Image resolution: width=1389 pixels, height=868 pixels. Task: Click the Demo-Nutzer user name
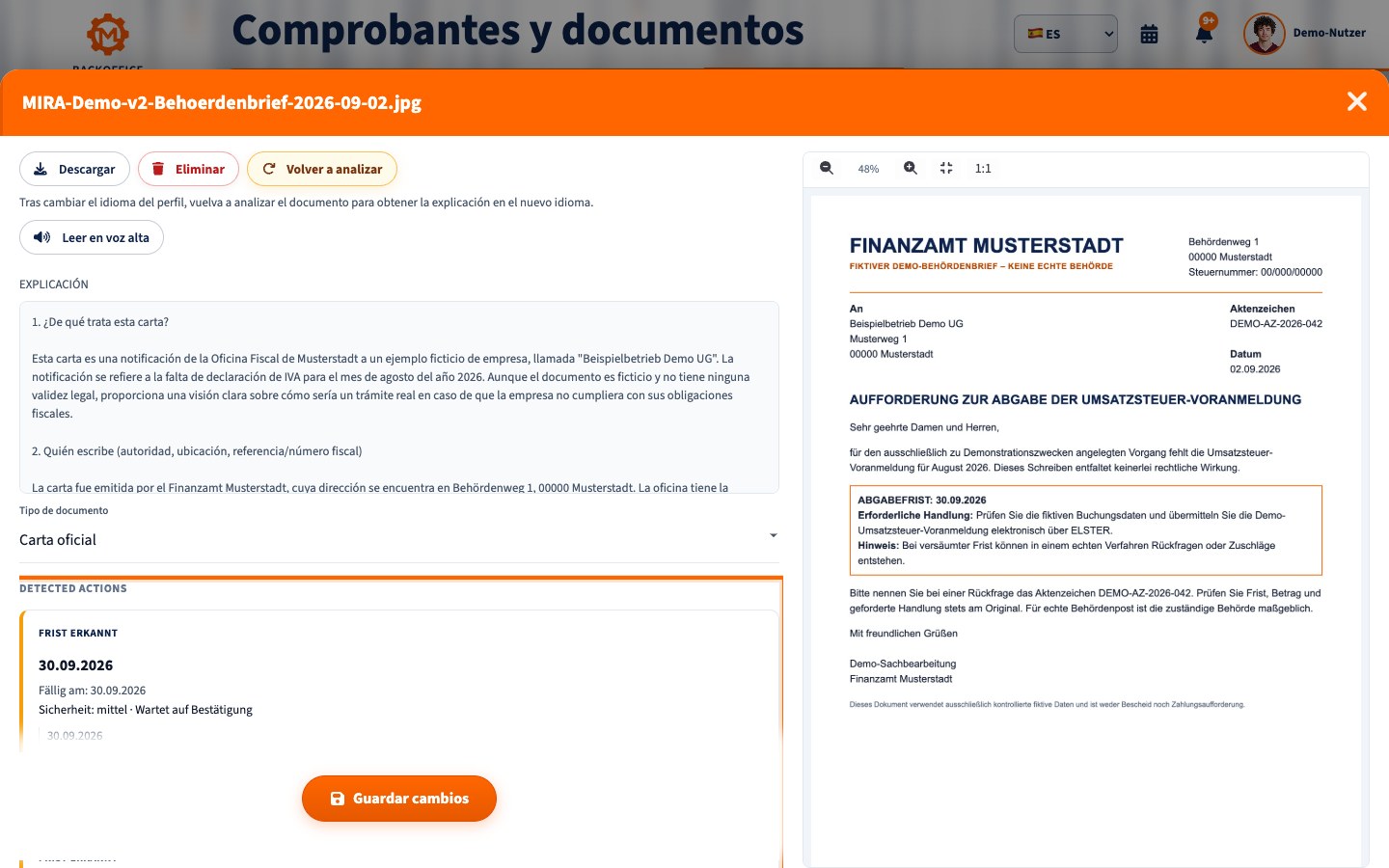(x=1329, y=33)
